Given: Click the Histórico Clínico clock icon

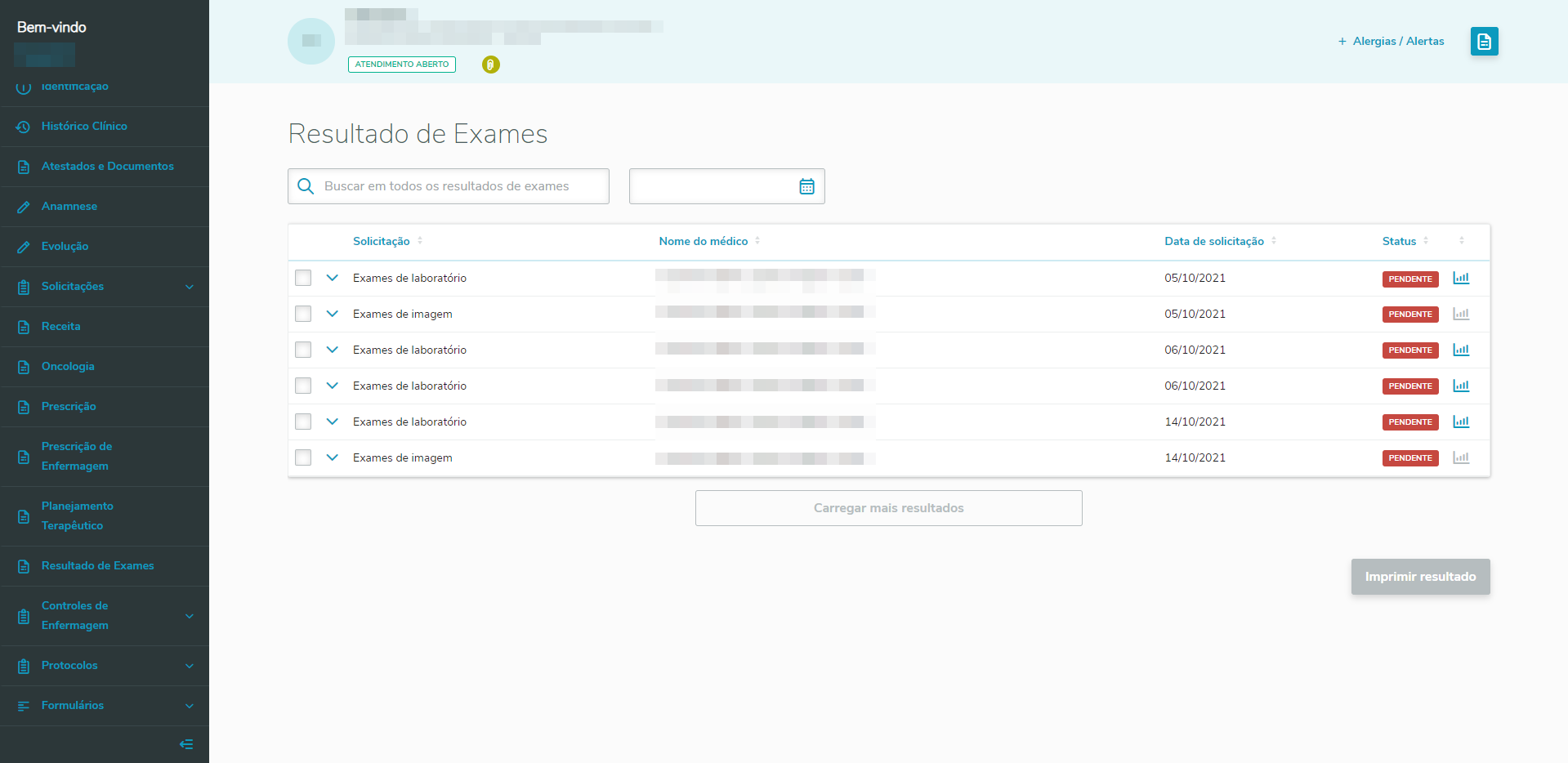Looking at the screenshot, I should pyautogui.click(x=24, y=127).
